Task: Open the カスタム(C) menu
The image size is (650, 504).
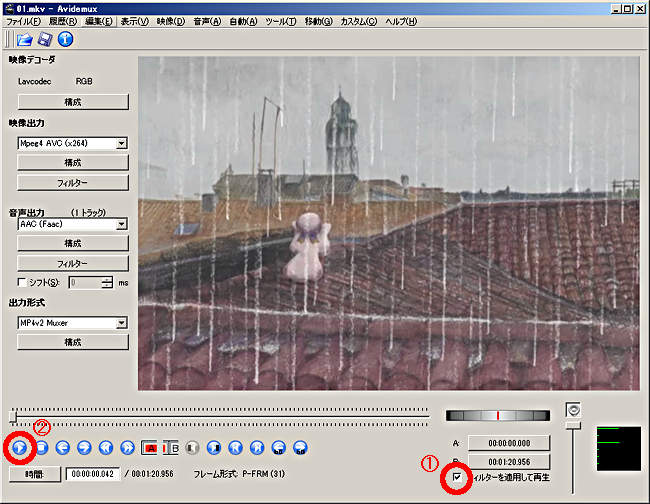Action: [359, 21]
